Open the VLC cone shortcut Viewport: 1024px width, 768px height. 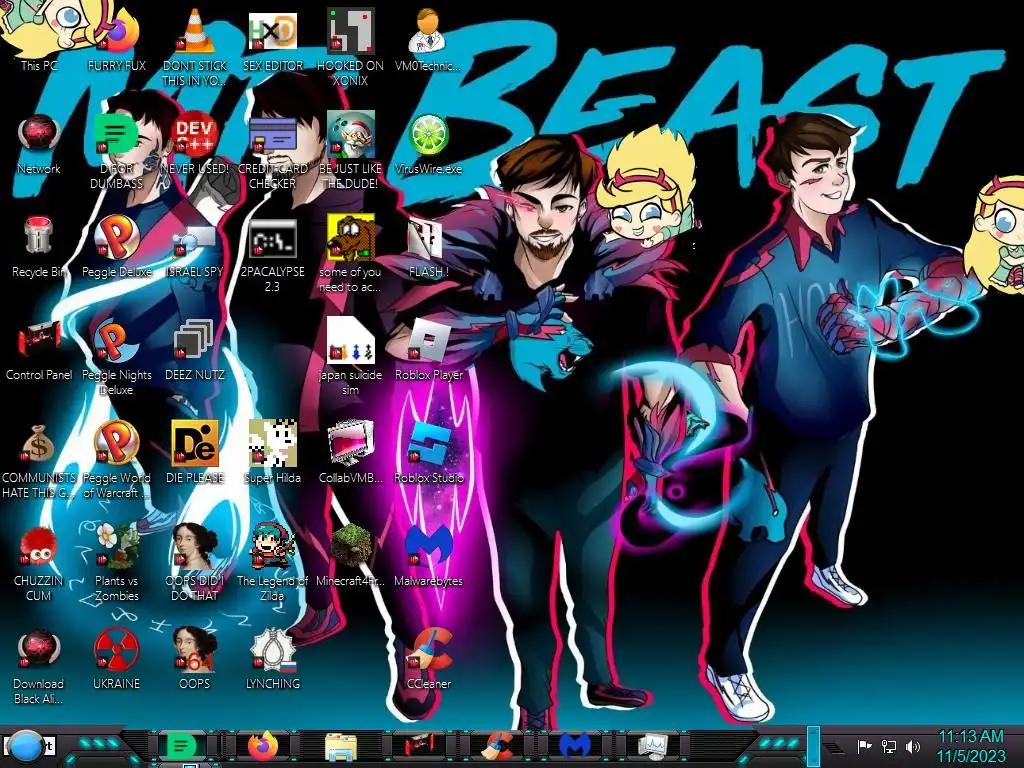pyautogui.click(x=195, y=47)
